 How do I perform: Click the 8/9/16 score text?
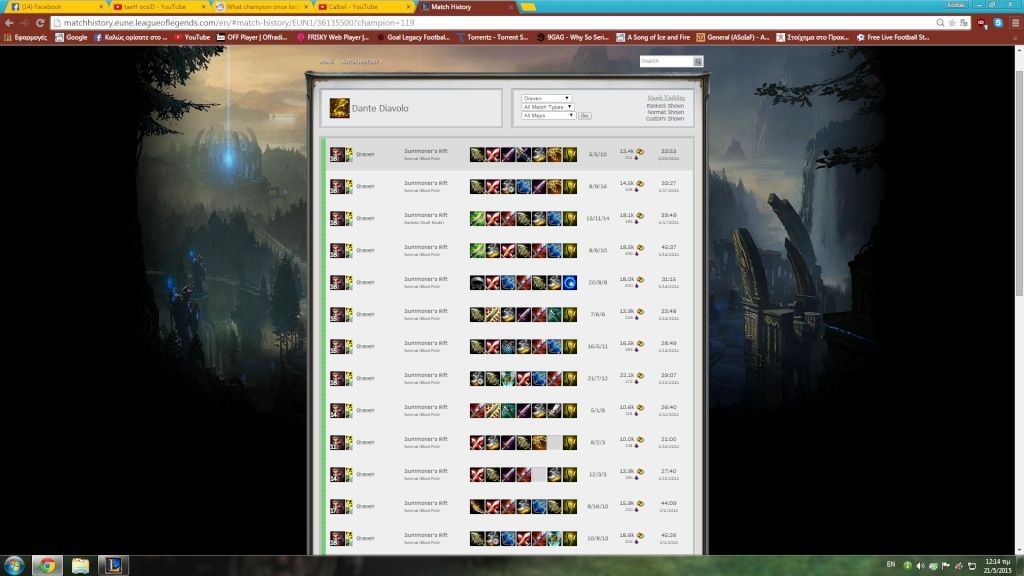pos(598,186)
